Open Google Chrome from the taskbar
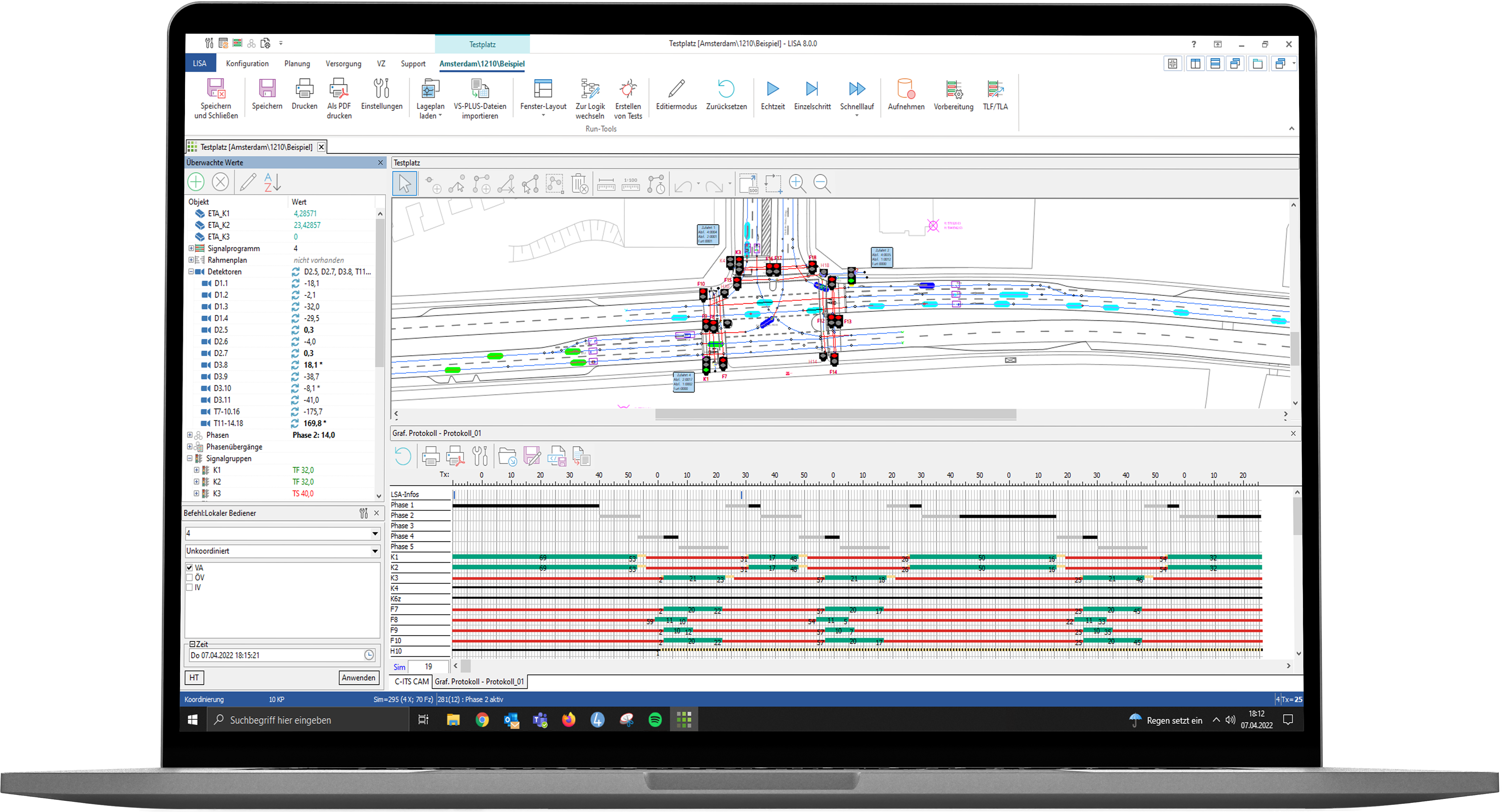The width and height of the screenshot is (1502, 812). [x=482, y=721]
